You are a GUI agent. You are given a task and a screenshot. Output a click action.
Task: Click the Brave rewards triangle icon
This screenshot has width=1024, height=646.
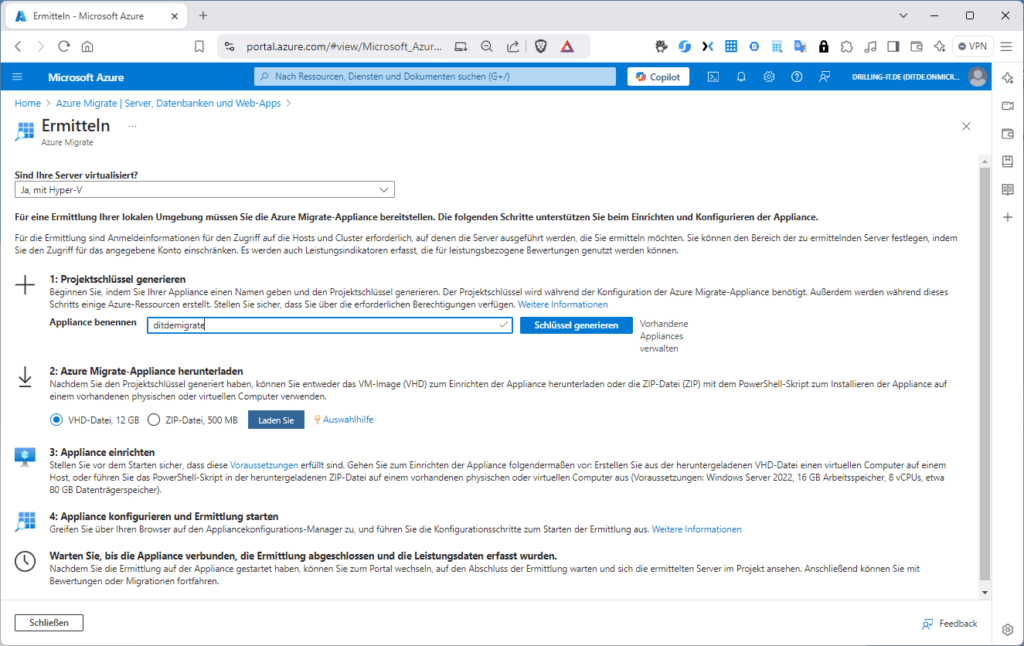pos(567,46)
